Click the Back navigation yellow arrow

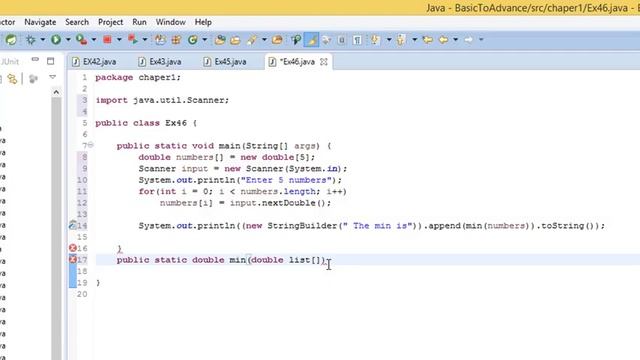click(444, 40)
